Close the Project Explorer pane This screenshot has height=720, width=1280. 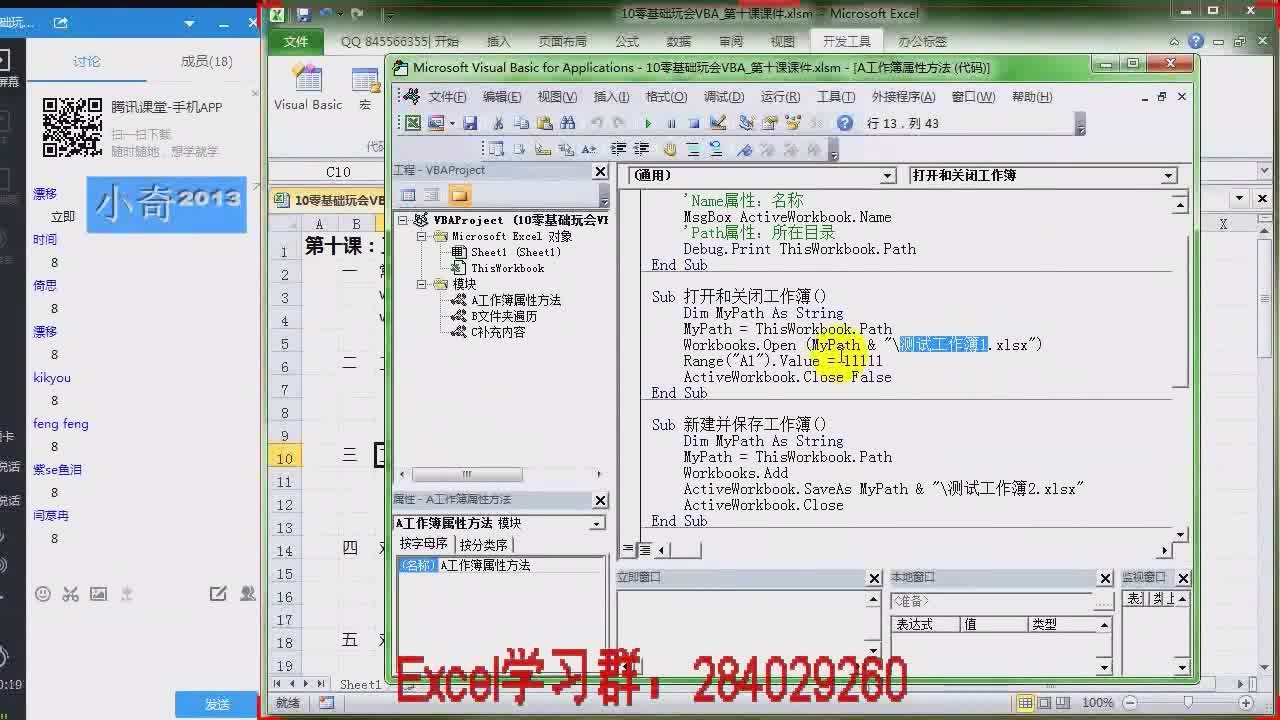click(600, 171)
